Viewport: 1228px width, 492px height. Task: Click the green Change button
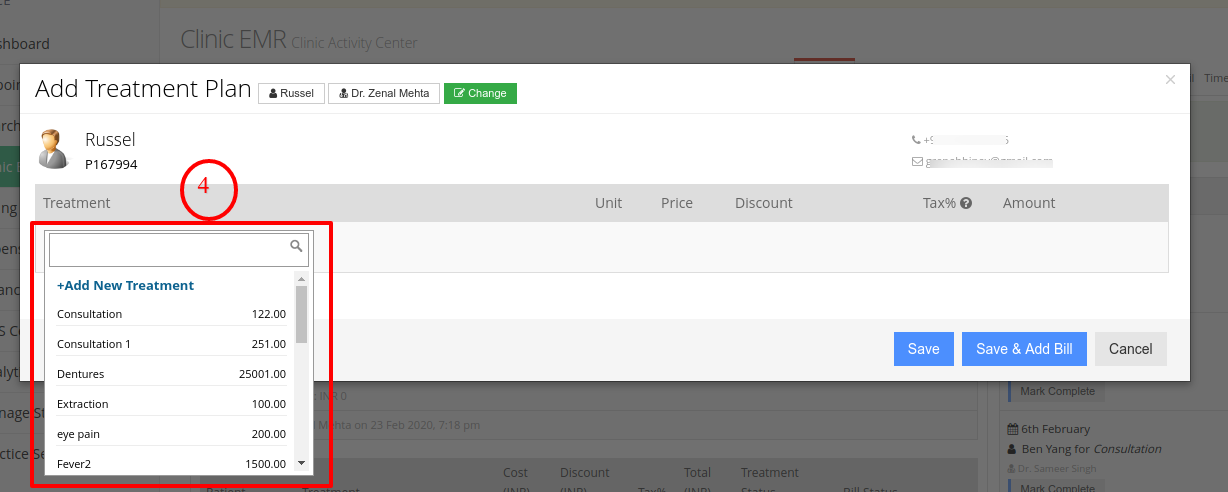point(480,93)
